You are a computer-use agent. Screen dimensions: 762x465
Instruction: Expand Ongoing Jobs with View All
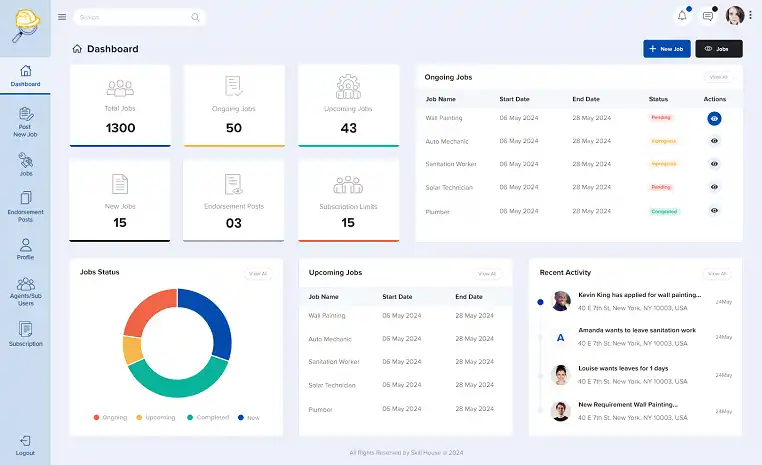(717, 77)
